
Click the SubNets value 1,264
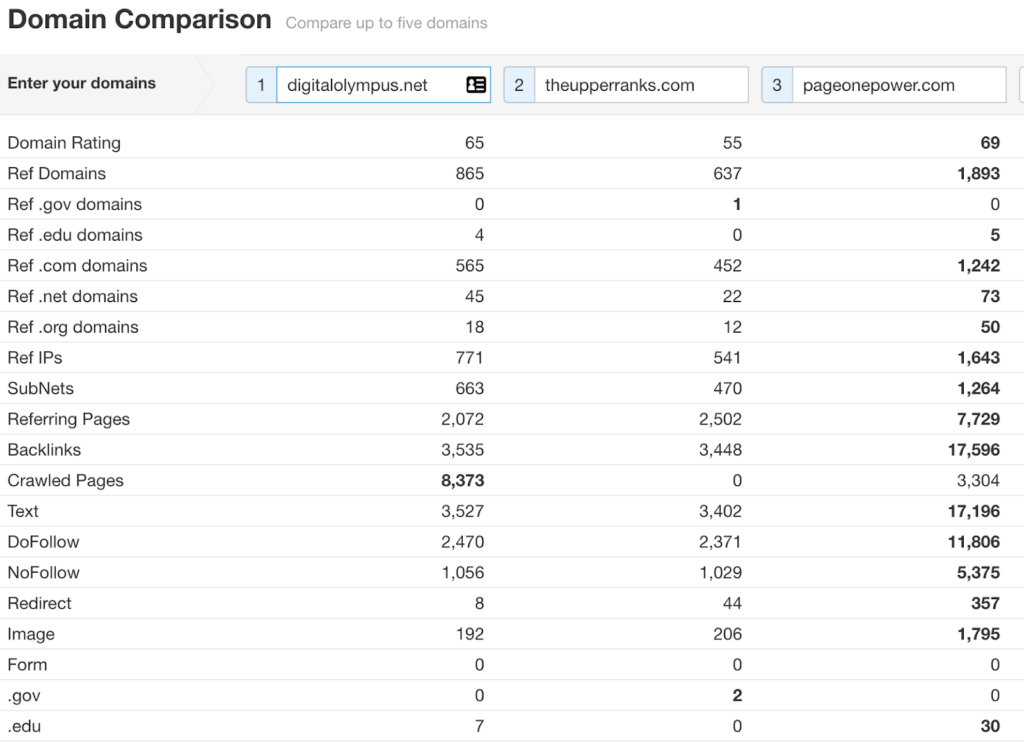pyautogui.click(x=978, y=388)
